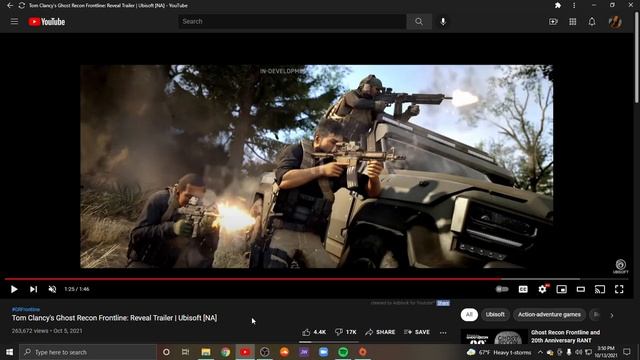
Task: Select the All filter chip
Action: pos(469,315)
